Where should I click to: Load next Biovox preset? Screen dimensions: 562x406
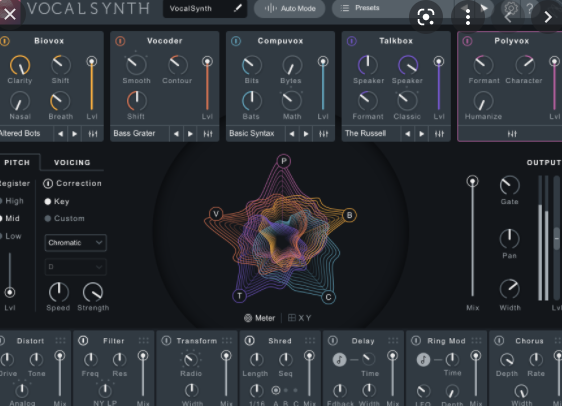(x=75, y=134)
